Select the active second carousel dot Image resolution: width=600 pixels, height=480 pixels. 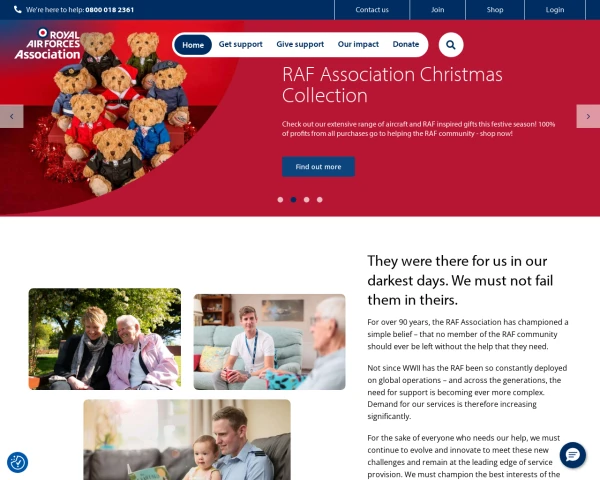click(293, 199)
